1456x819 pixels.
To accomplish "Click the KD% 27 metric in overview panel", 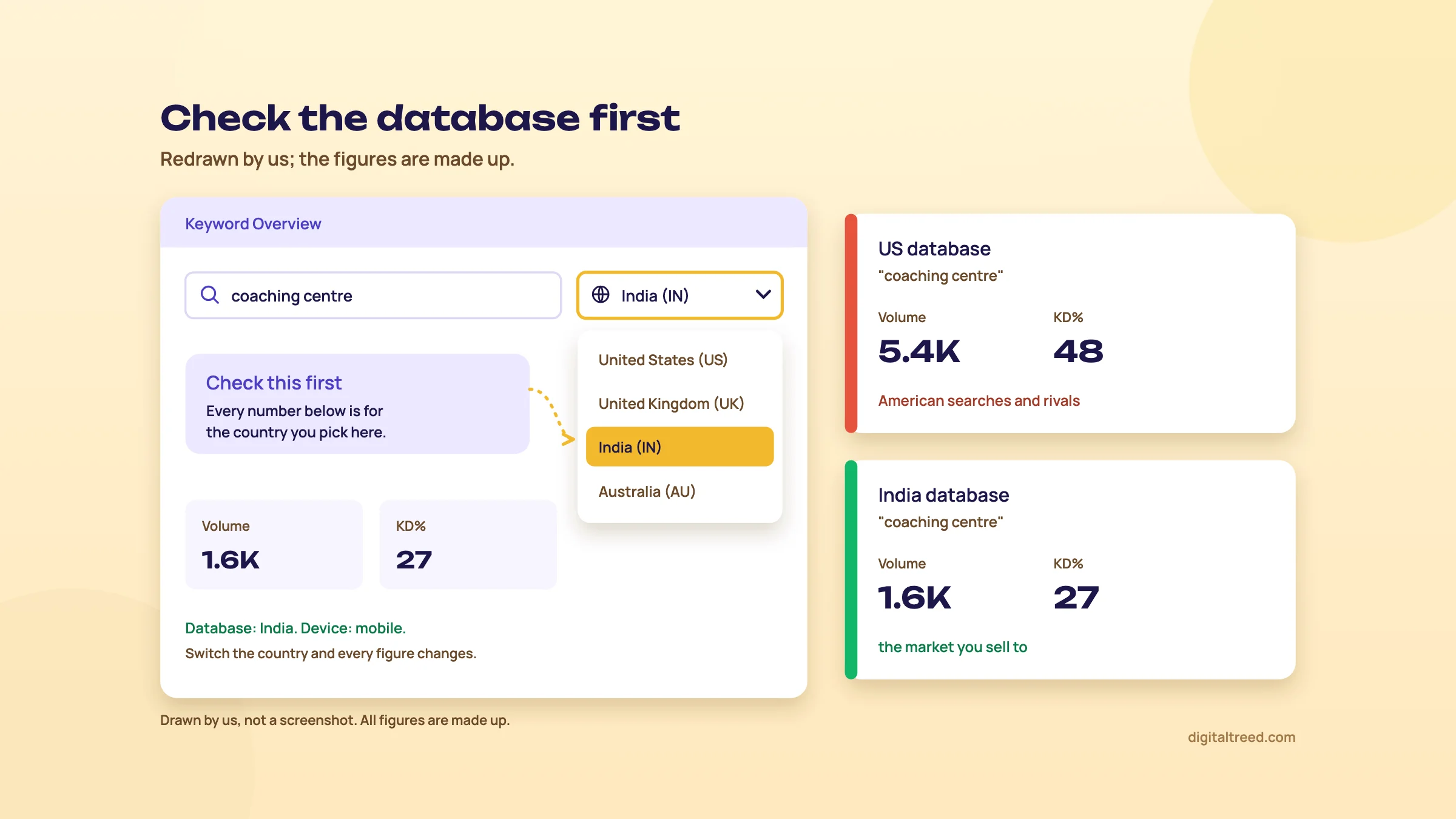I will pos(468,544).
